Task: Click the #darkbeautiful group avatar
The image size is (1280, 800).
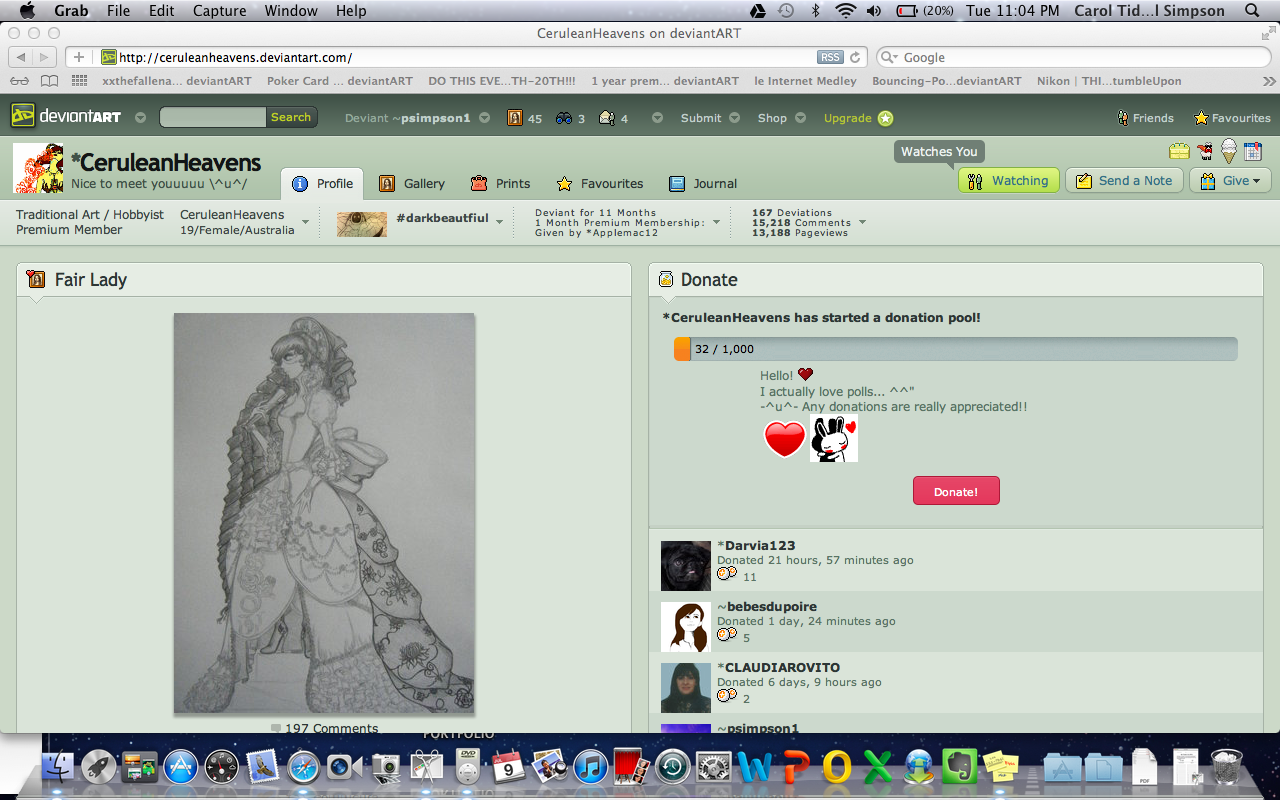Action: click(x=361, y=224)
